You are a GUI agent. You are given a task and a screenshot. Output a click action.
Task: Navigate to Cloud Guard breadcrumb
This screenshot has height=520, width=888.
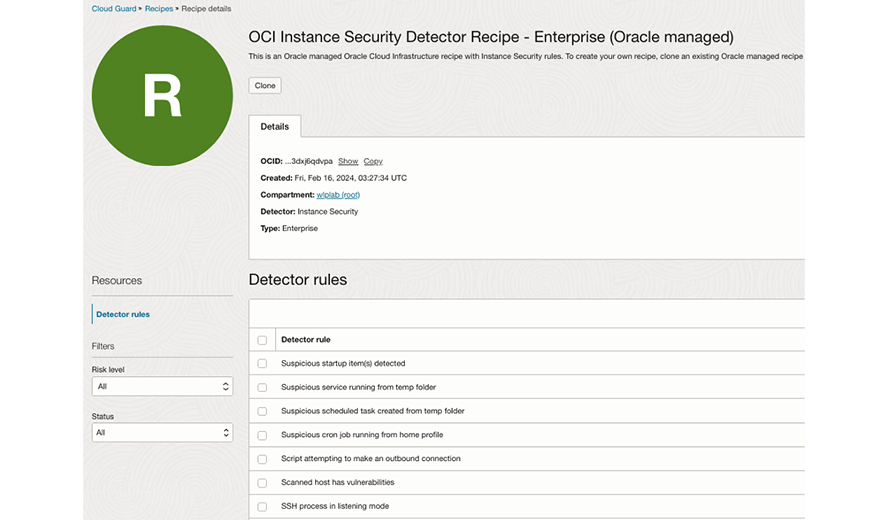[113, 8]
